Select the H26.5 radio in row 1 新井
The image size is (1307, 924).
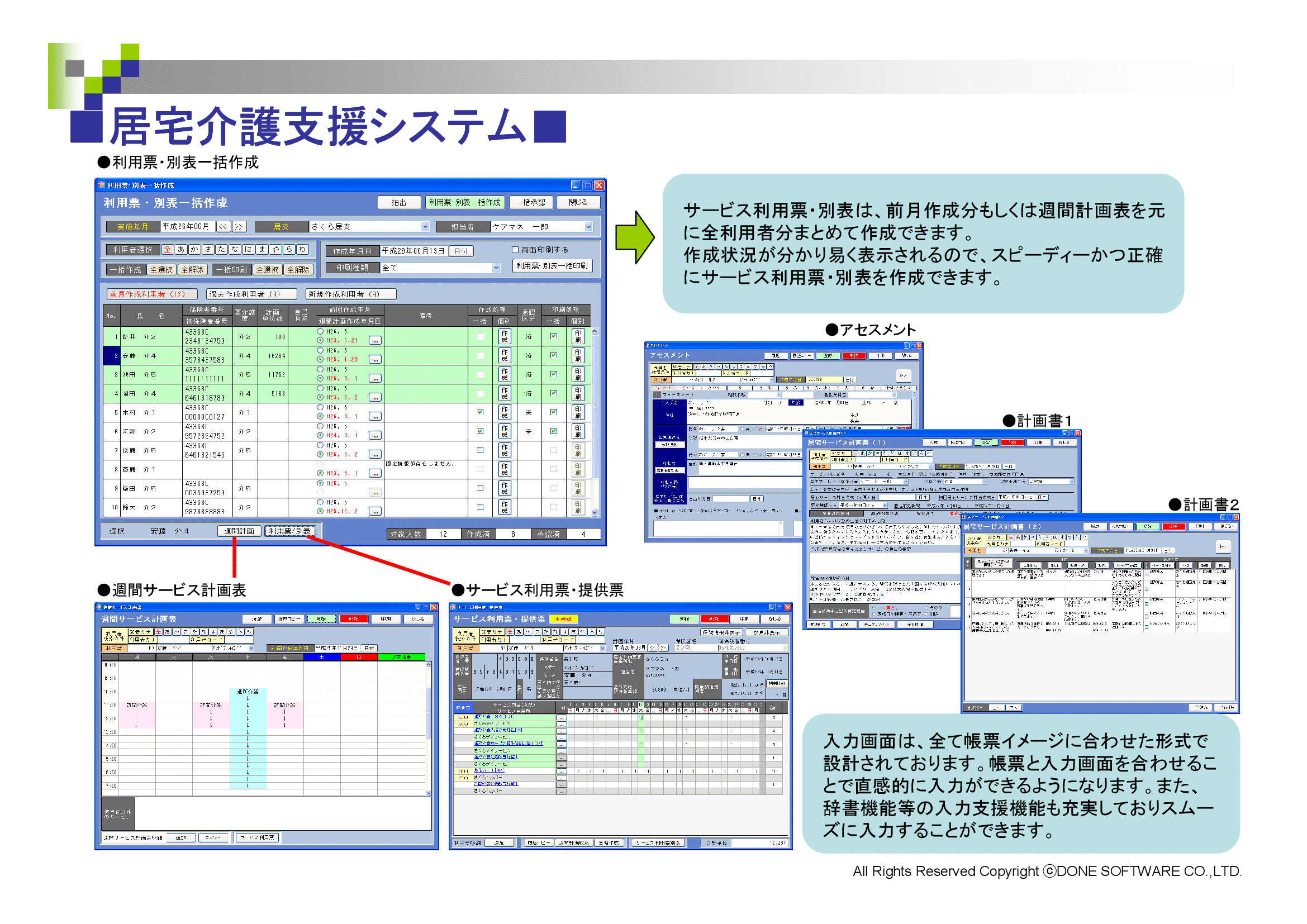321,331
